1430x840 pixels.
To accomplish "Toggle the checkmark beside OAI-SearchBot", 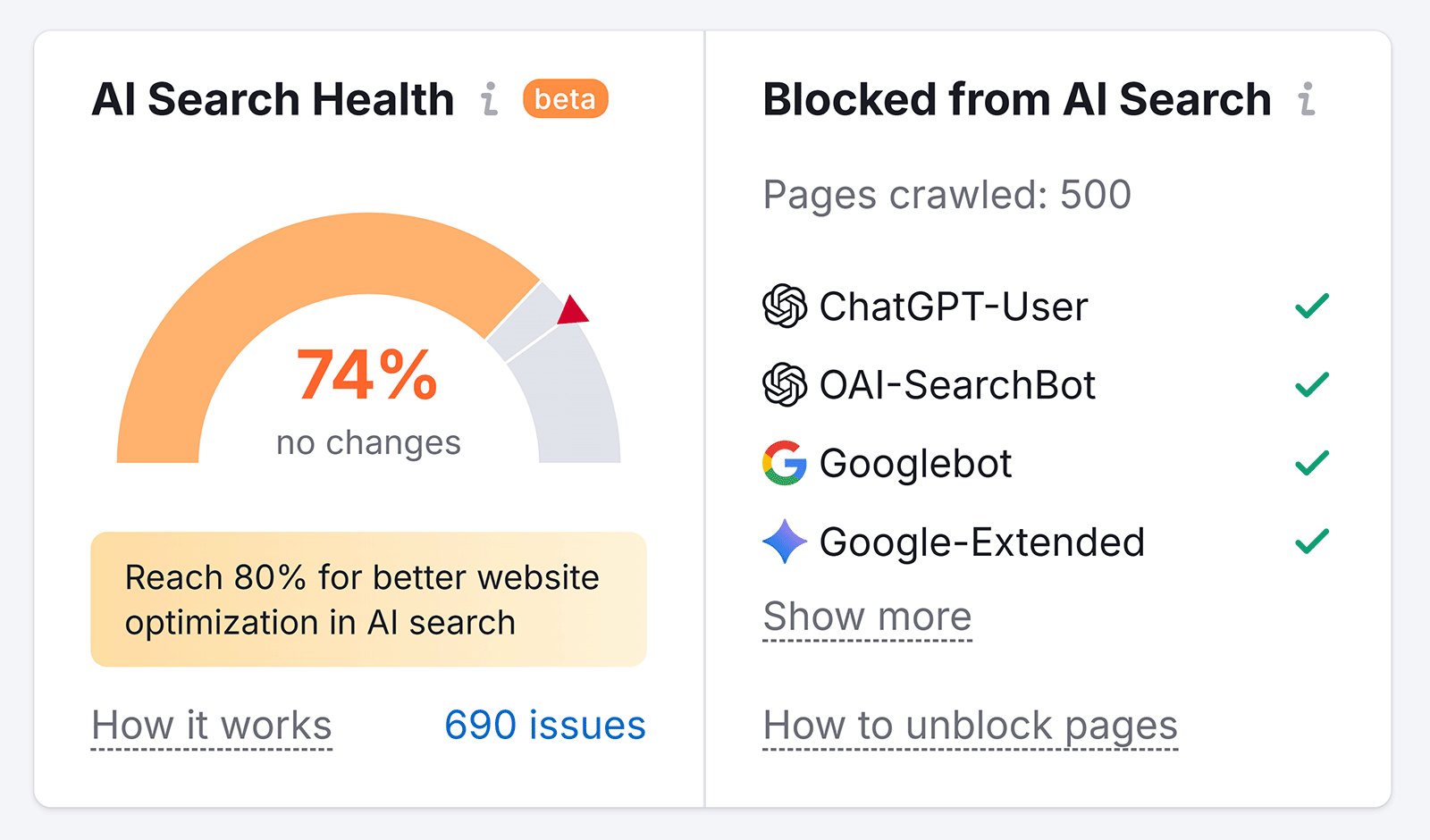I will pos(1311,385).
